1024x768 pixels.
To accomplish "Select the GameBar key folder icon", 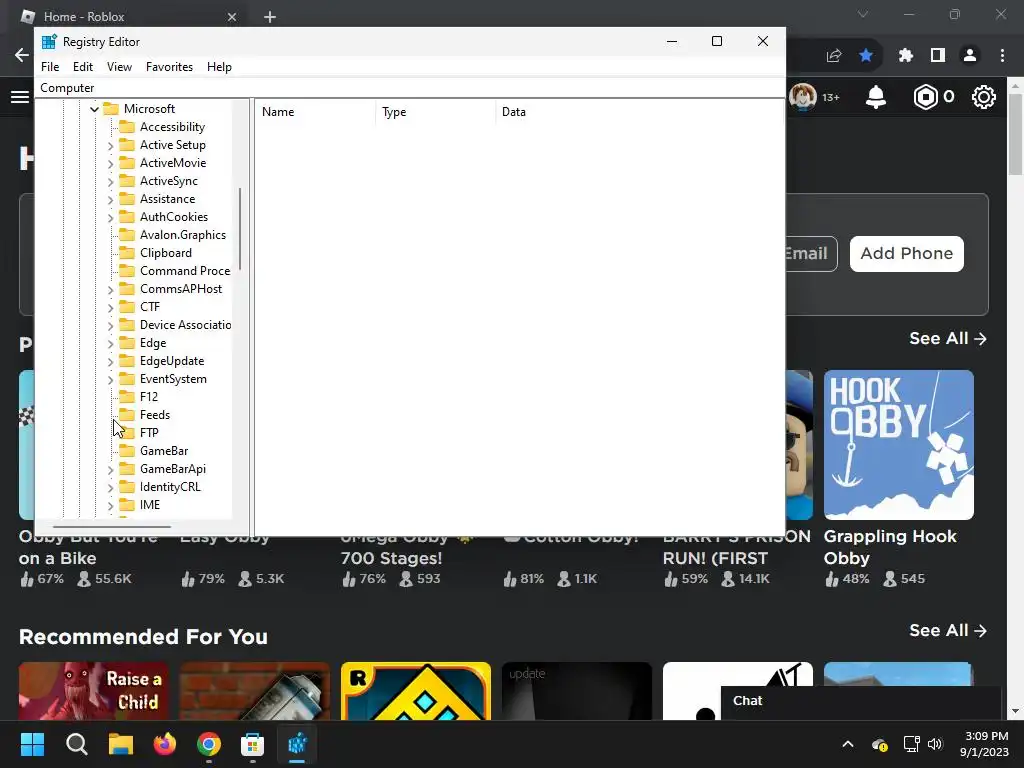I will pyautogui.click(x=127, y=451).
